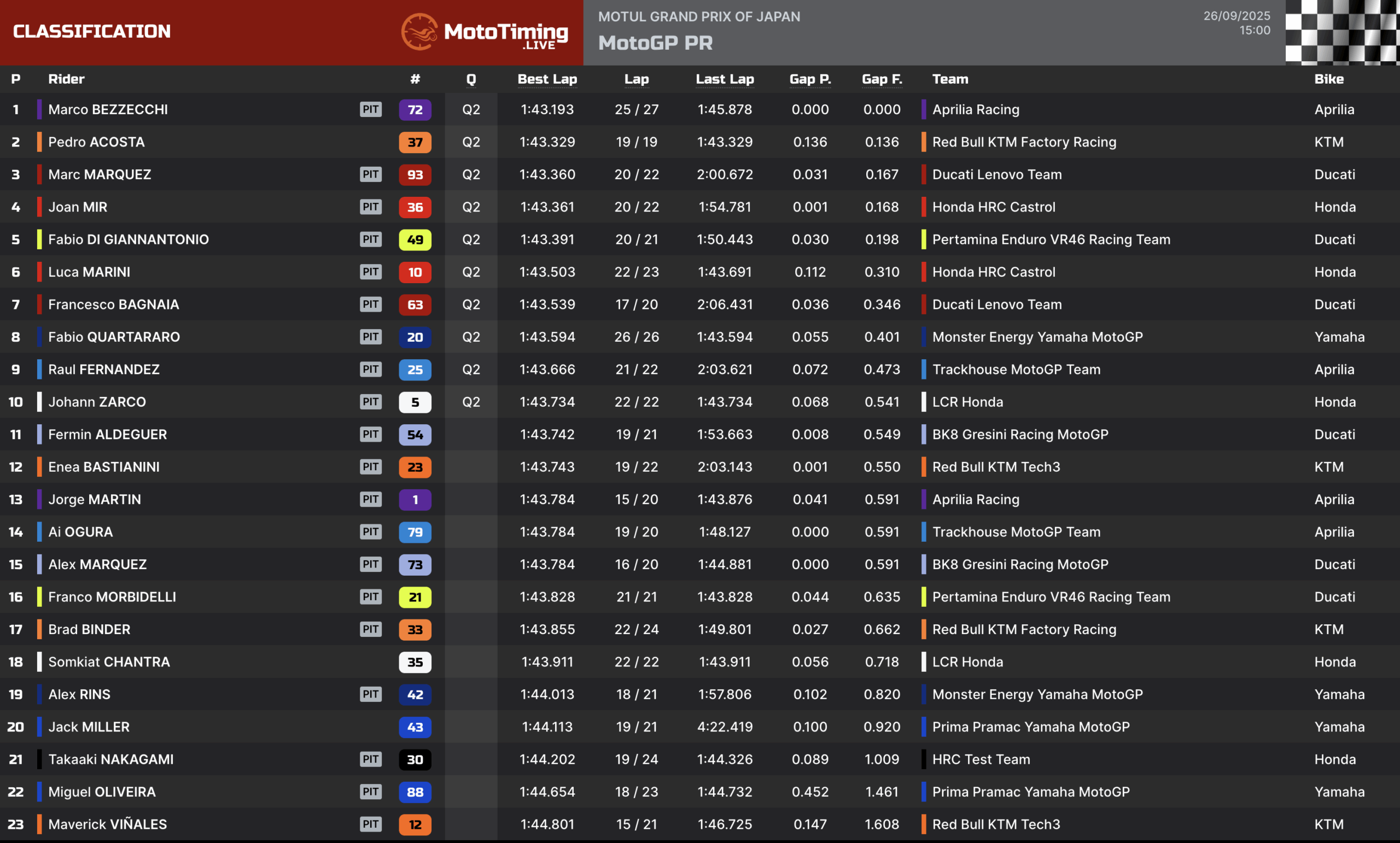Image resolution: width=1400 pixels, height=843 pixels.
Task: Click the Gap P. column header
Action: point(810,79)
